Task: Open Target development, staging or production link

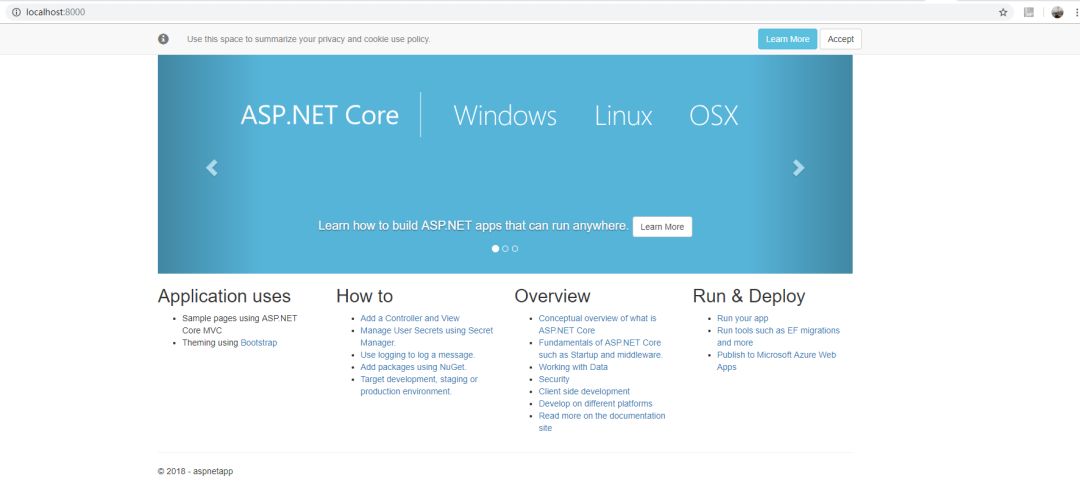Action: [419, 385]
